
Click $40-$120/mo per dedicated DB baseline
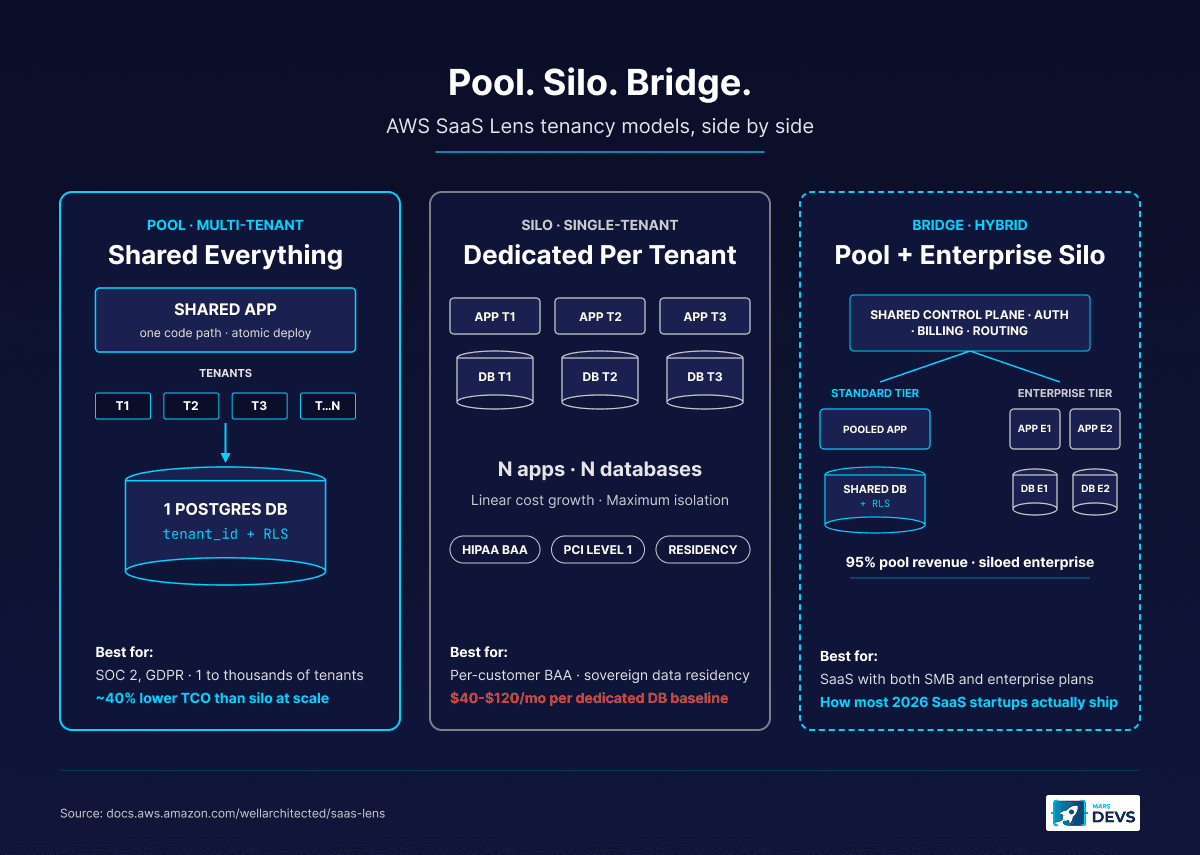[x=588, y=698]
